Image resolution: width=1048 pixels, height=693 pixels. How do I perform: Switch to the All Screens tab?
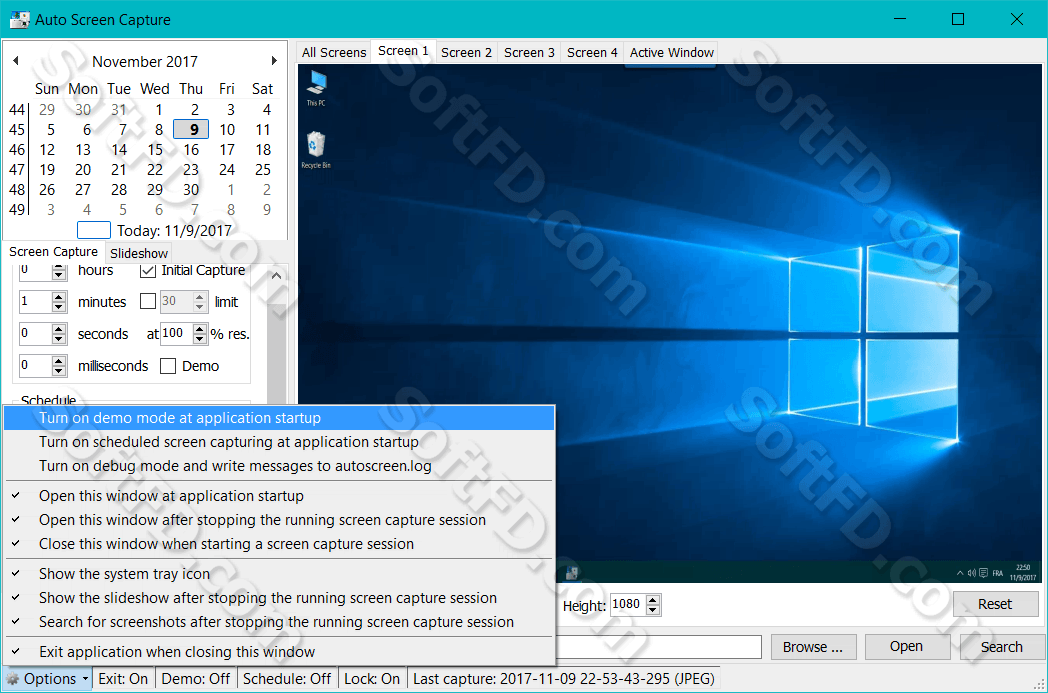click(x=334, y=52)
